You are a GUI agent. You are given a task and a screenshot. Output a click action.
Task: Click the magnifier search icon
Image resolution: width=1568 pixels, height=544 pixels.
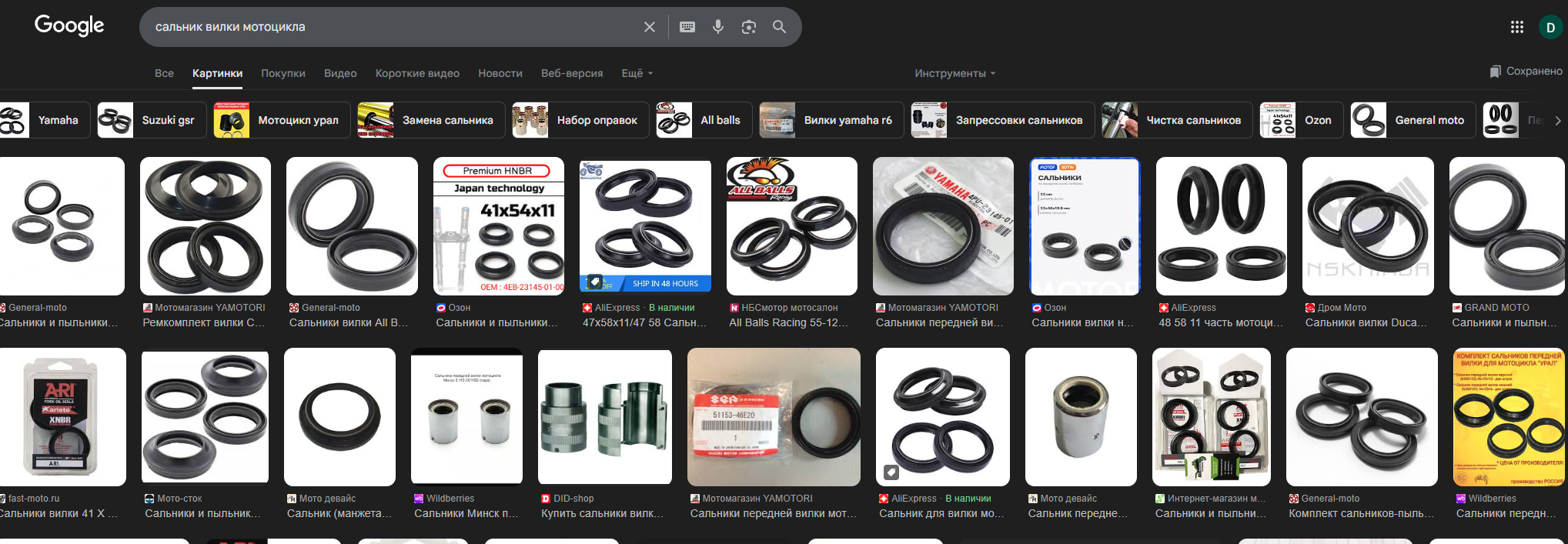click(x=779, y=27)
